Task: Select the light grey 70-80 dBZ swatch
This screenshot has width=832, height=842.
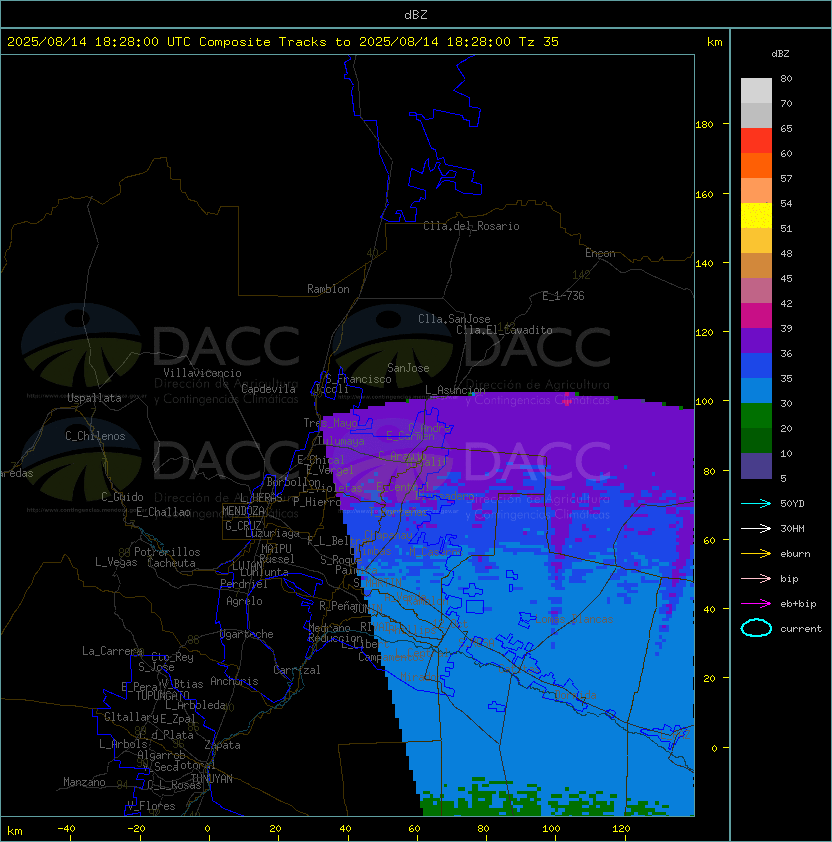Action: pos(756,91)
